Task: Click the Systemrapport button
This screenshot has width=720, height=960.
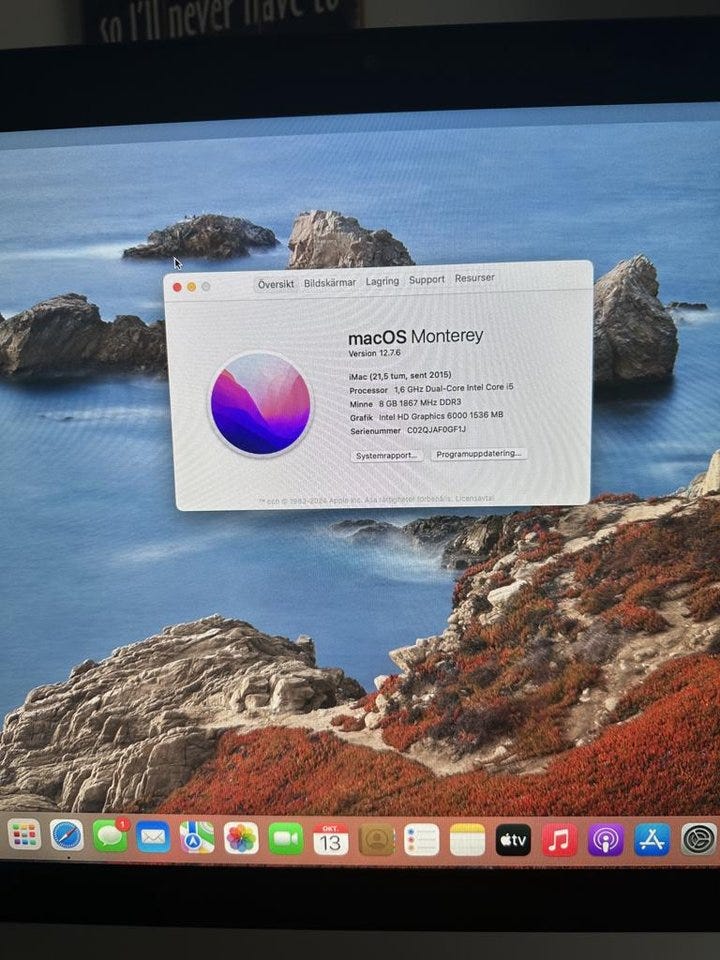Action: (x=387, y=456)
